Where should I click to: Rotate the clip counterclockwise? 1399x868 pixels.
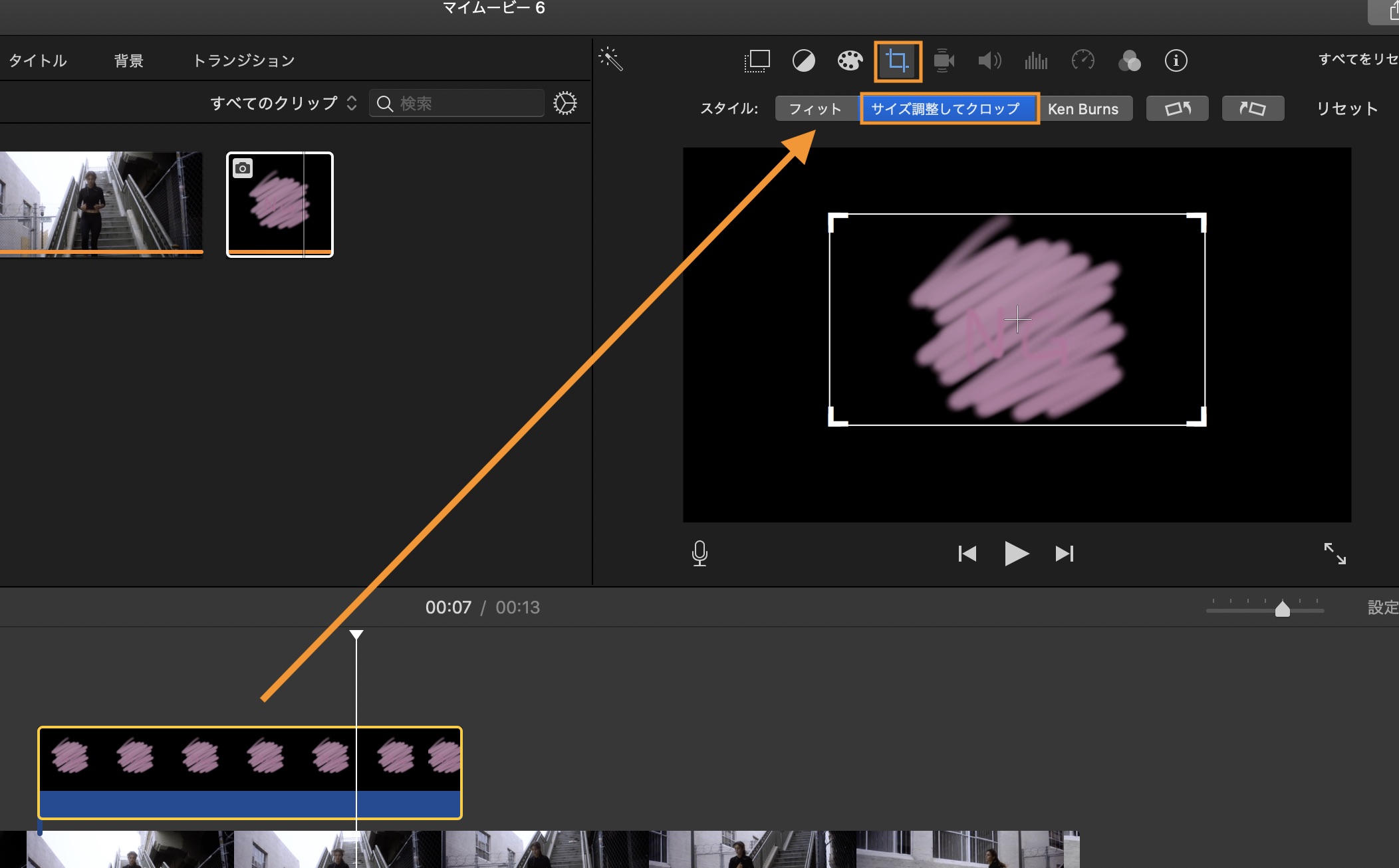click(1177, 108)
